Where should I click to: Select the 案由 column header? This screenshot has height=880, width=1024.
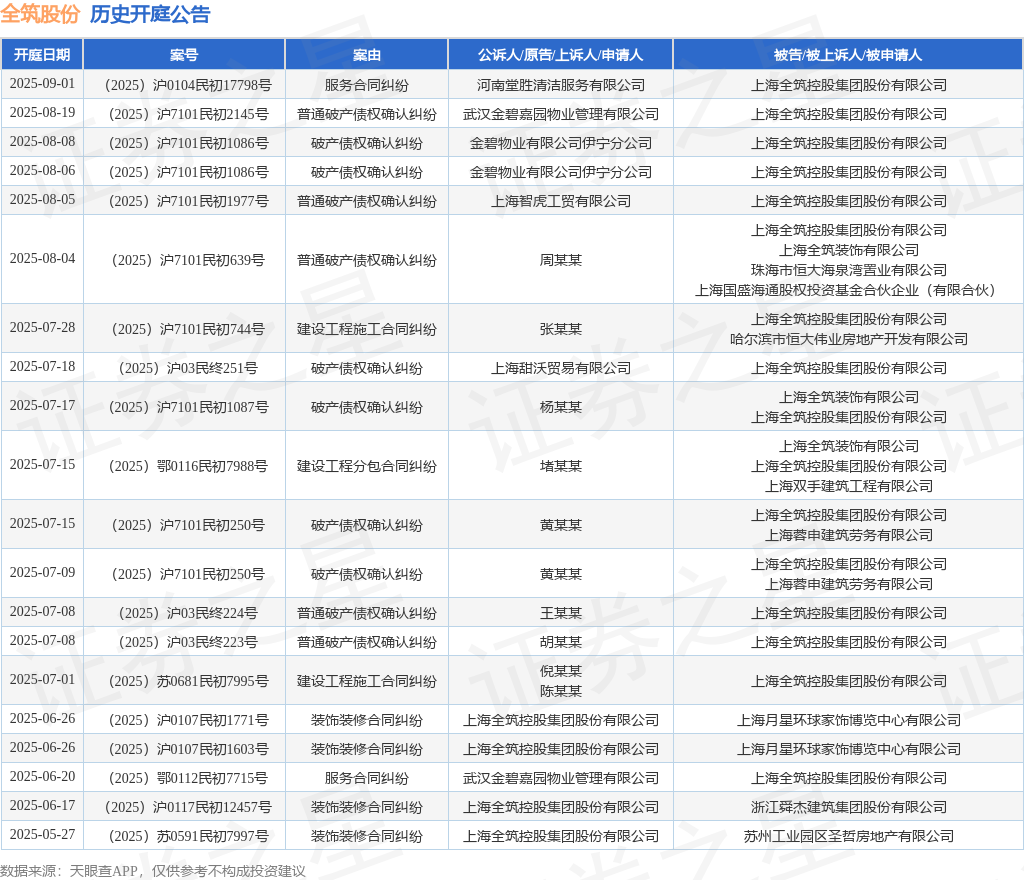(x=366, y=55)
